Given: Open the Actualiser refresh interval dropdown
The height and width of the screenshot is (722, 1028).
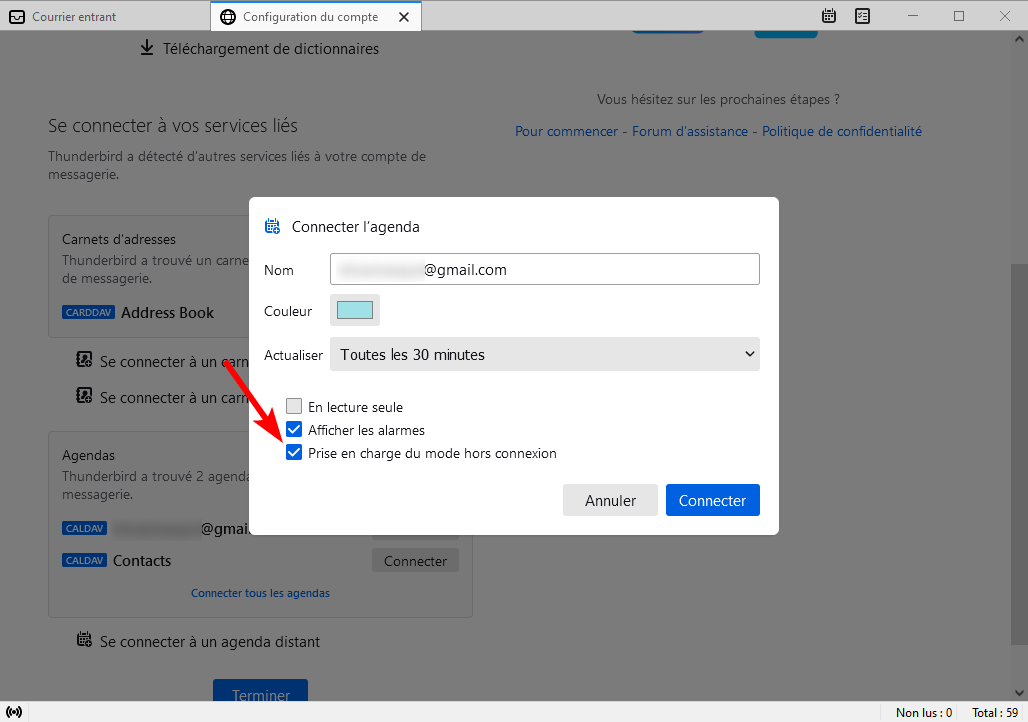Looking at the screenshot, I should click(544, 354).
